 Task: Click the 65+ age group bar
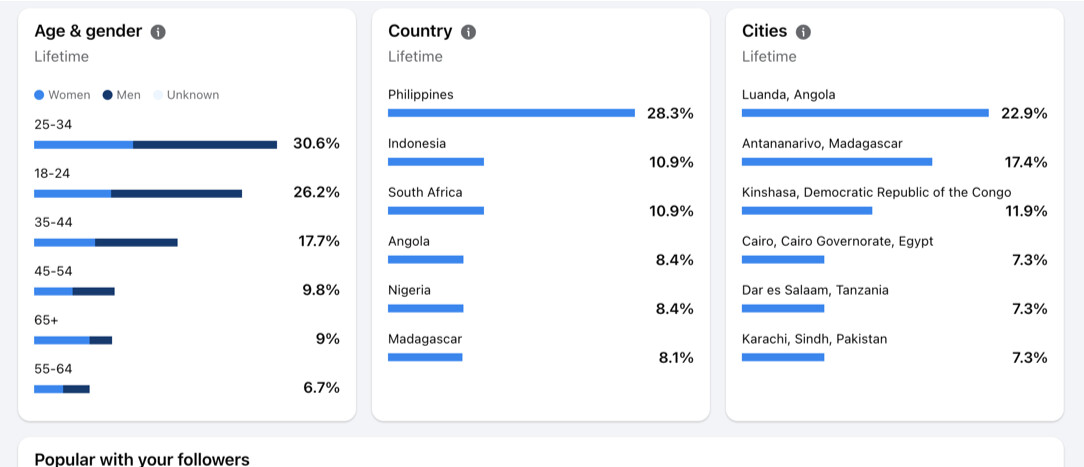[73, 340]
